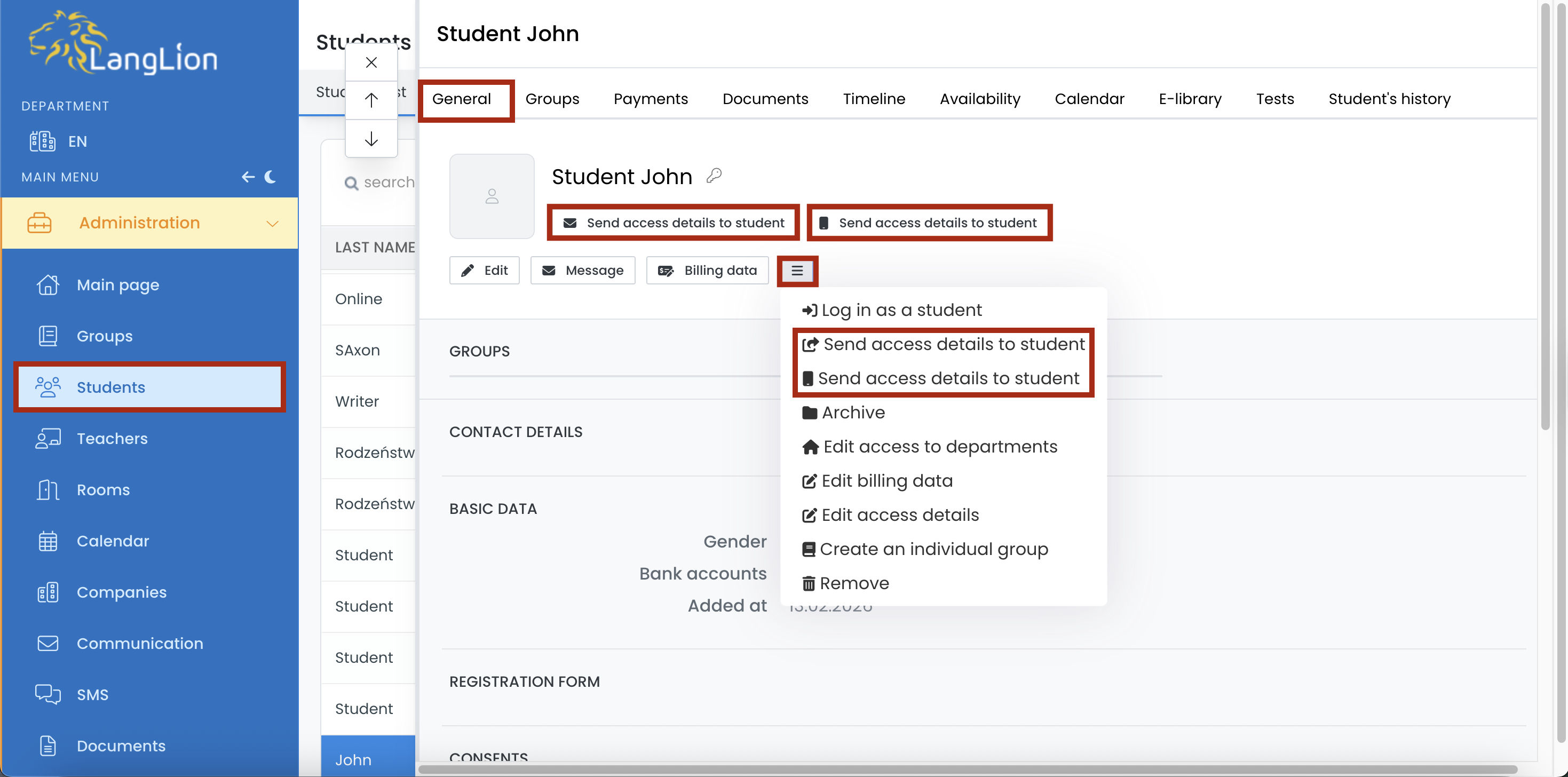Image resolution: width=1568 pixels, height=777 pixels.
Task: Click the horizontal scrollbar at bottom
Action: pos(967,770)
